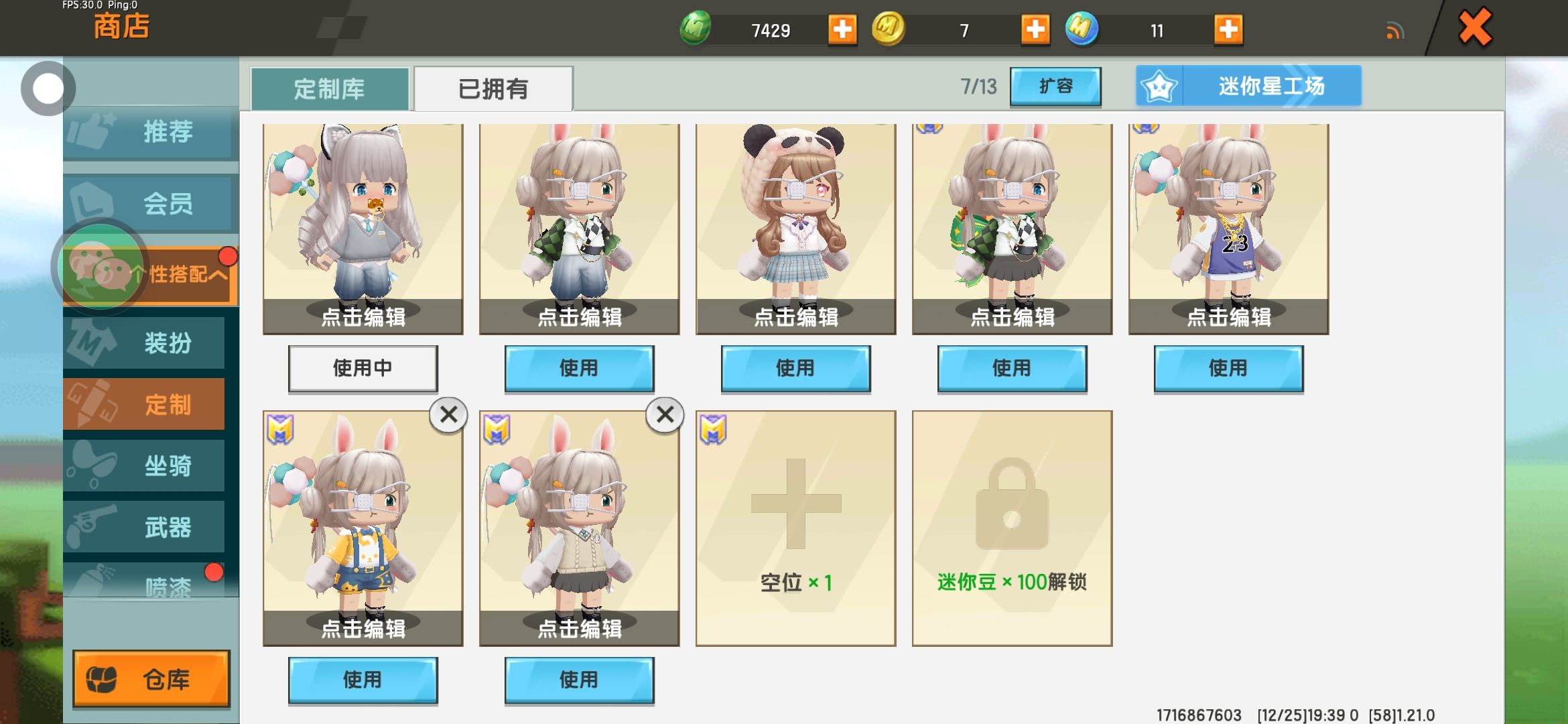This screenshot has width=1568, height=724.
Task: Close the shop with orange X
Action: click(x=1476, y=28)
